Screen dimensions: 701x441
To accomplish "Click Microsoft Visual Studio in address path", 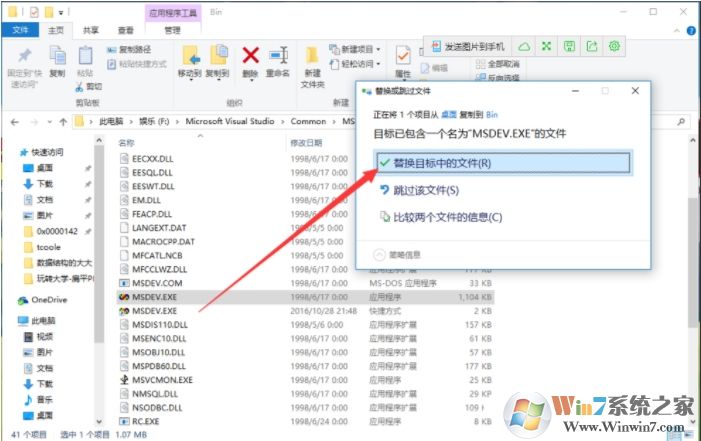I will tap(230, 121).
